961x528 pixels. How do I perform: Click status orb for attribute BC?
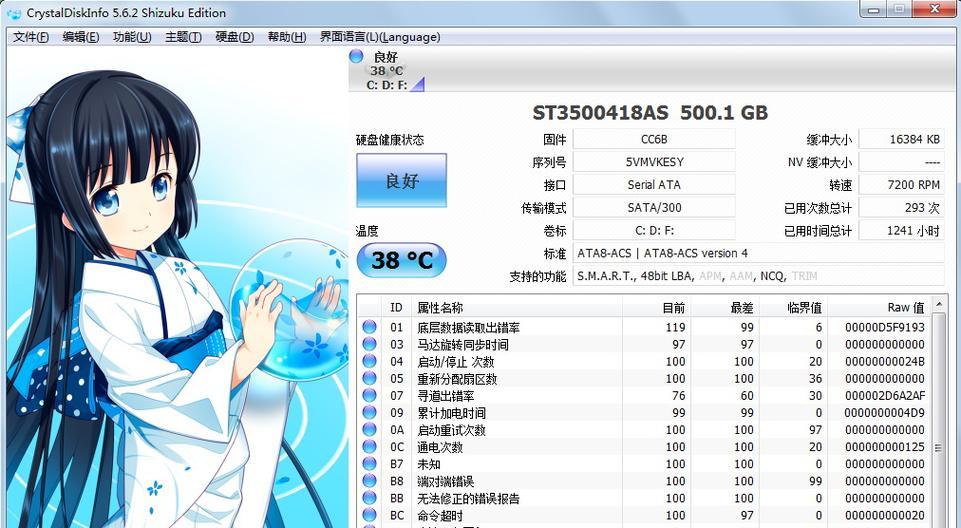[x=369, y=516]
